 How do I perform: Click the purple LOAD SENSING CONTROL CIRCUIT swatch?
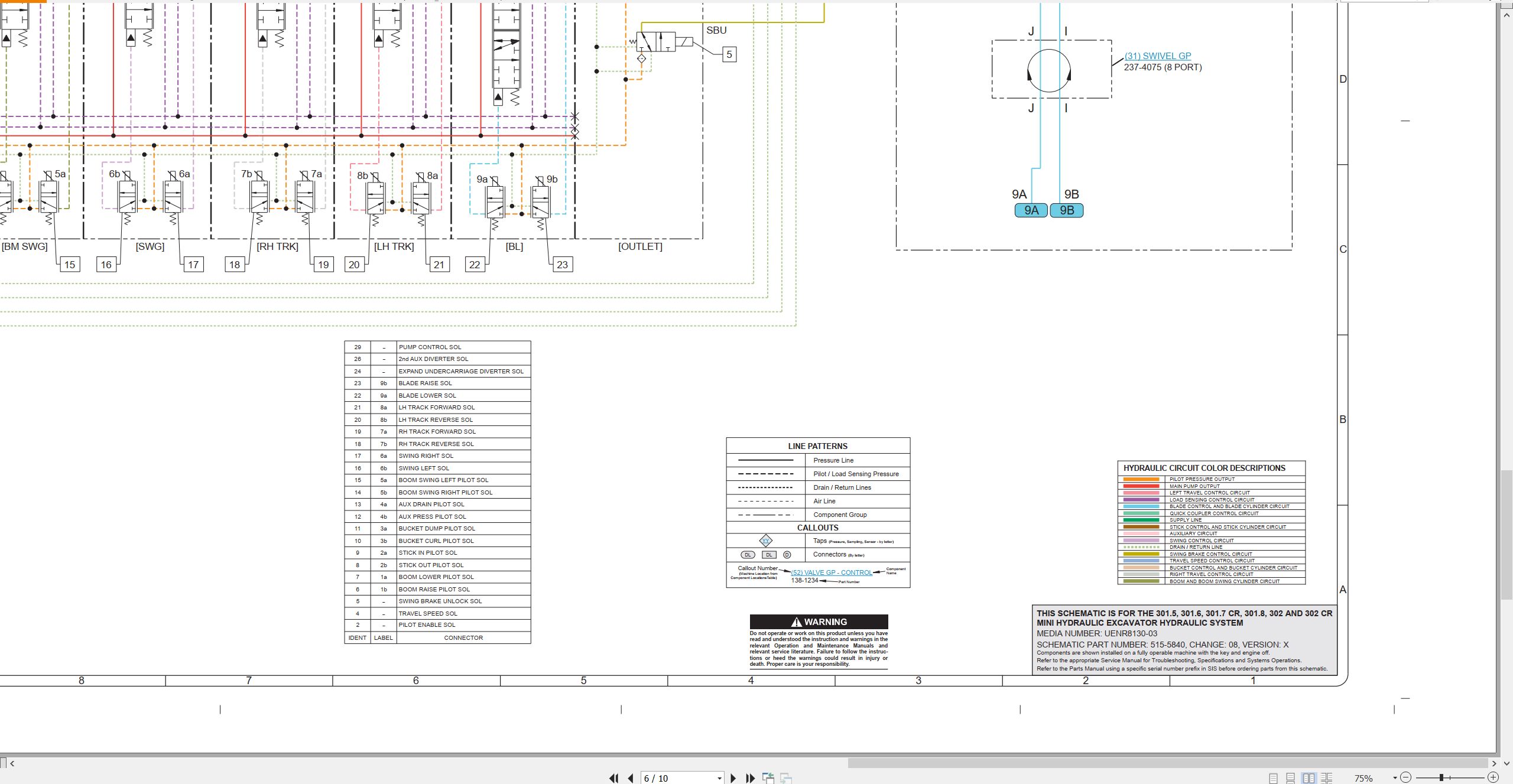pyautogui.click(x=1141, y=500)
